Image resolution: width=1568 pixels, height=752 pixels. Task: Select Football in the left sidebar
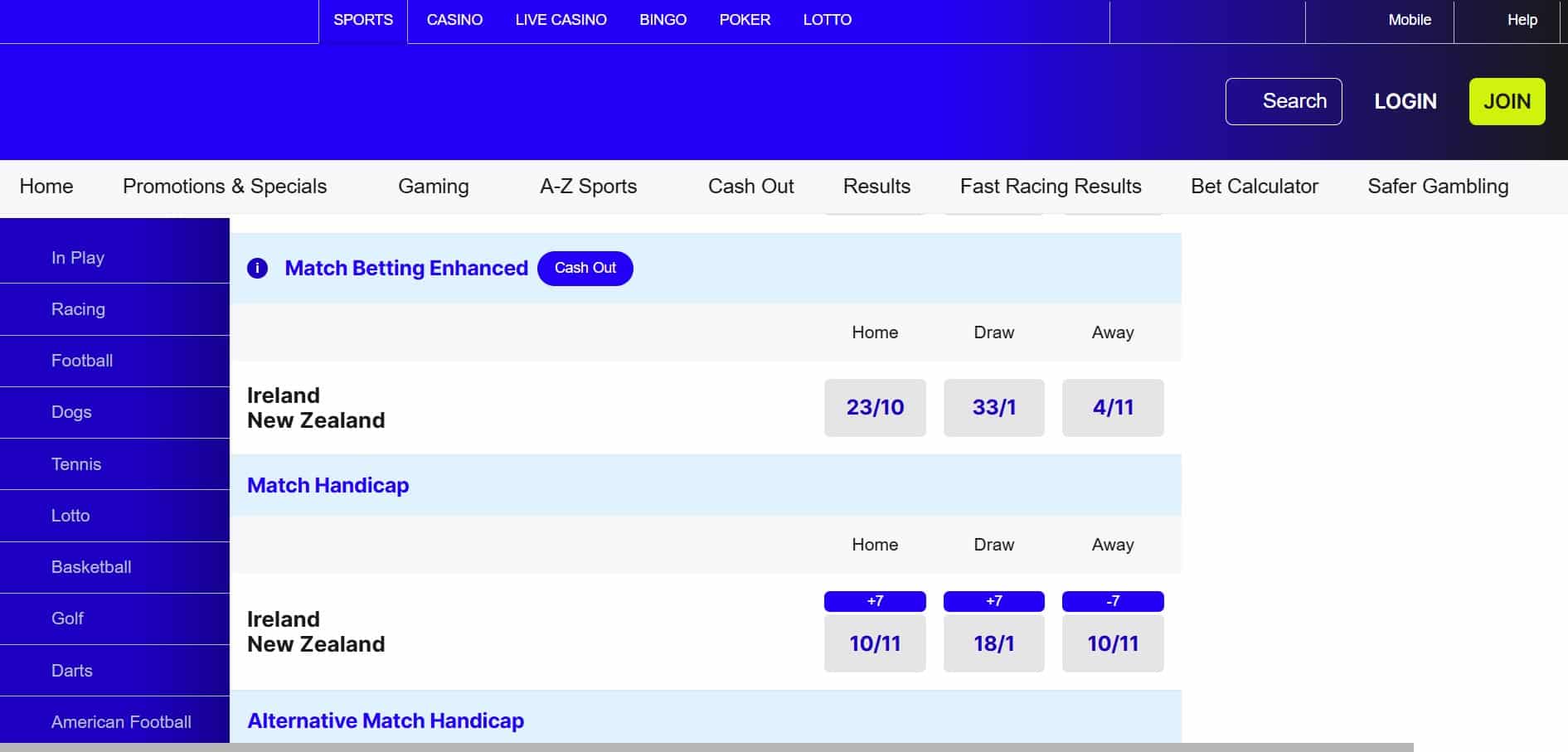[82, 361]
